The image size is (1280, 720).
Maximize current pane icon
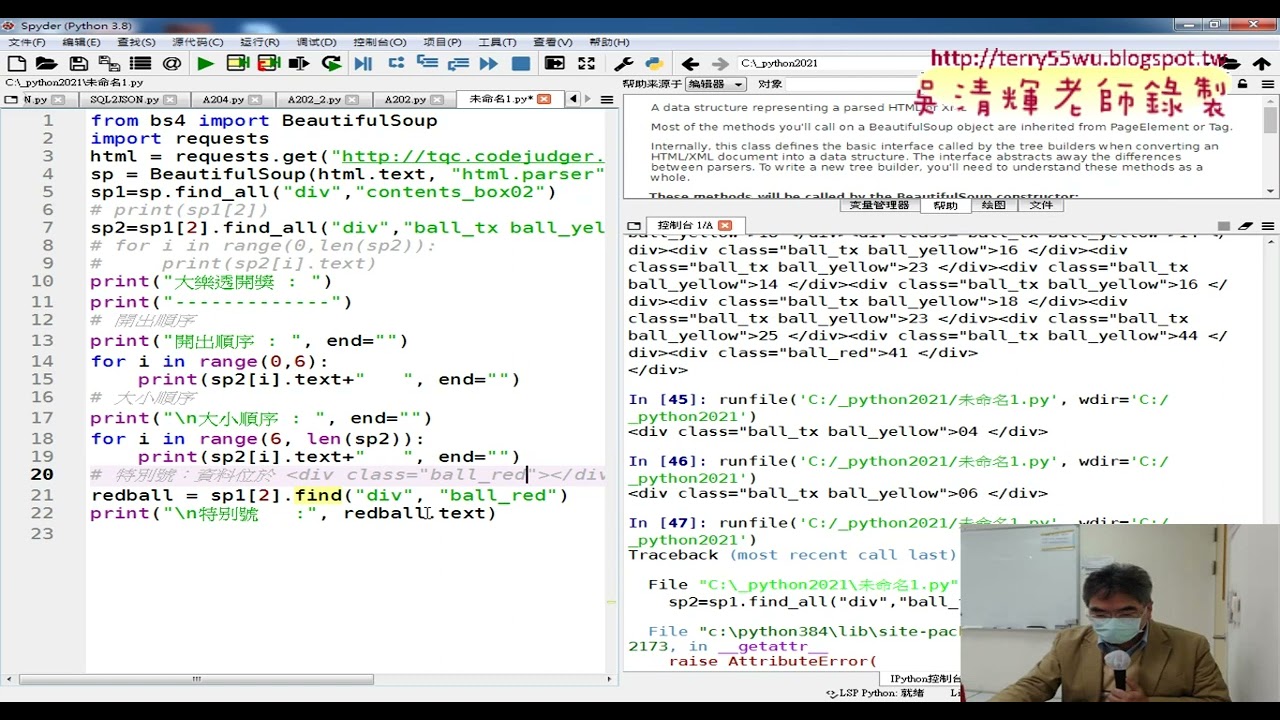pos(586,63)
